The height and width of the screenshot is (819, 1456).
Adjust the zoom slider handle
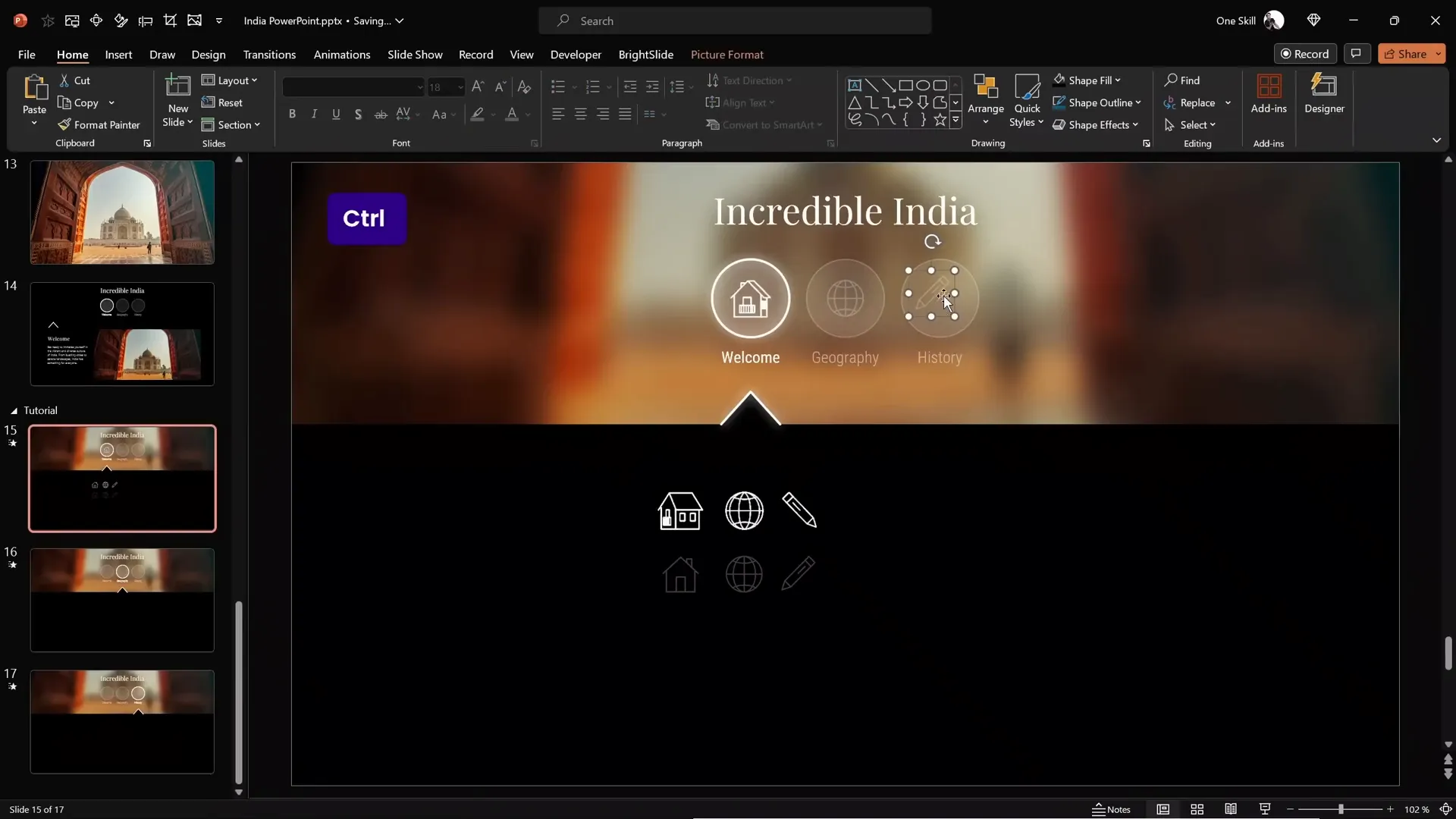(x=1341, y=809)
